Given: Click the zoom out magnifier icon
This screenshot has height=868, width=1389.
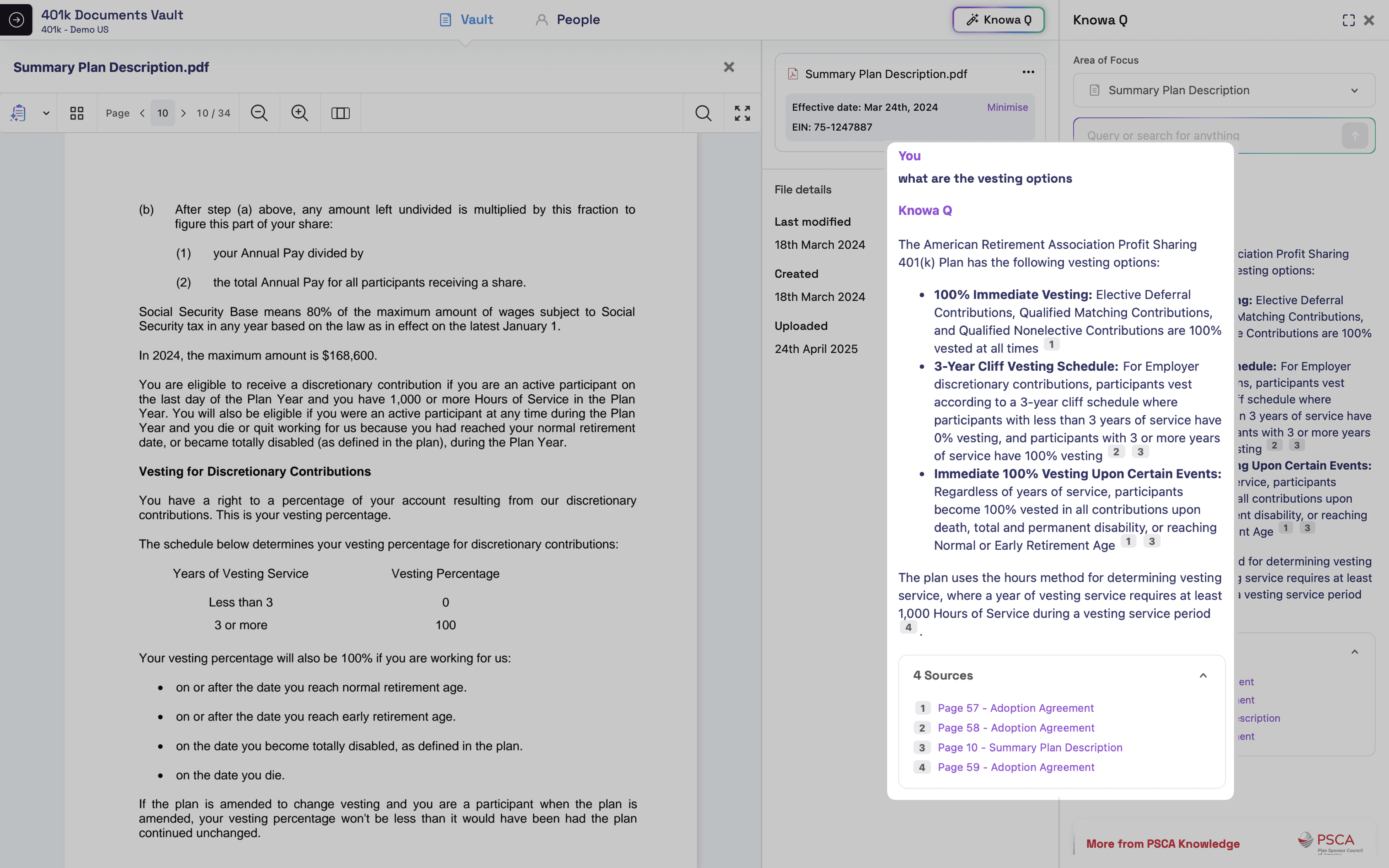Looking at the screenshot, I should (x=259, y=113).
